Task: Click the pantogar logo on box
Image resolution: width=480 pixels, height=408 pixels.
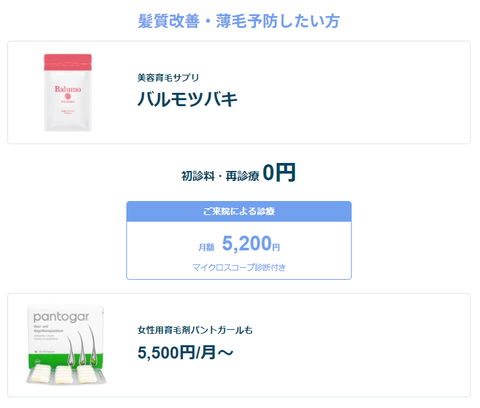Action: point(61,317)
